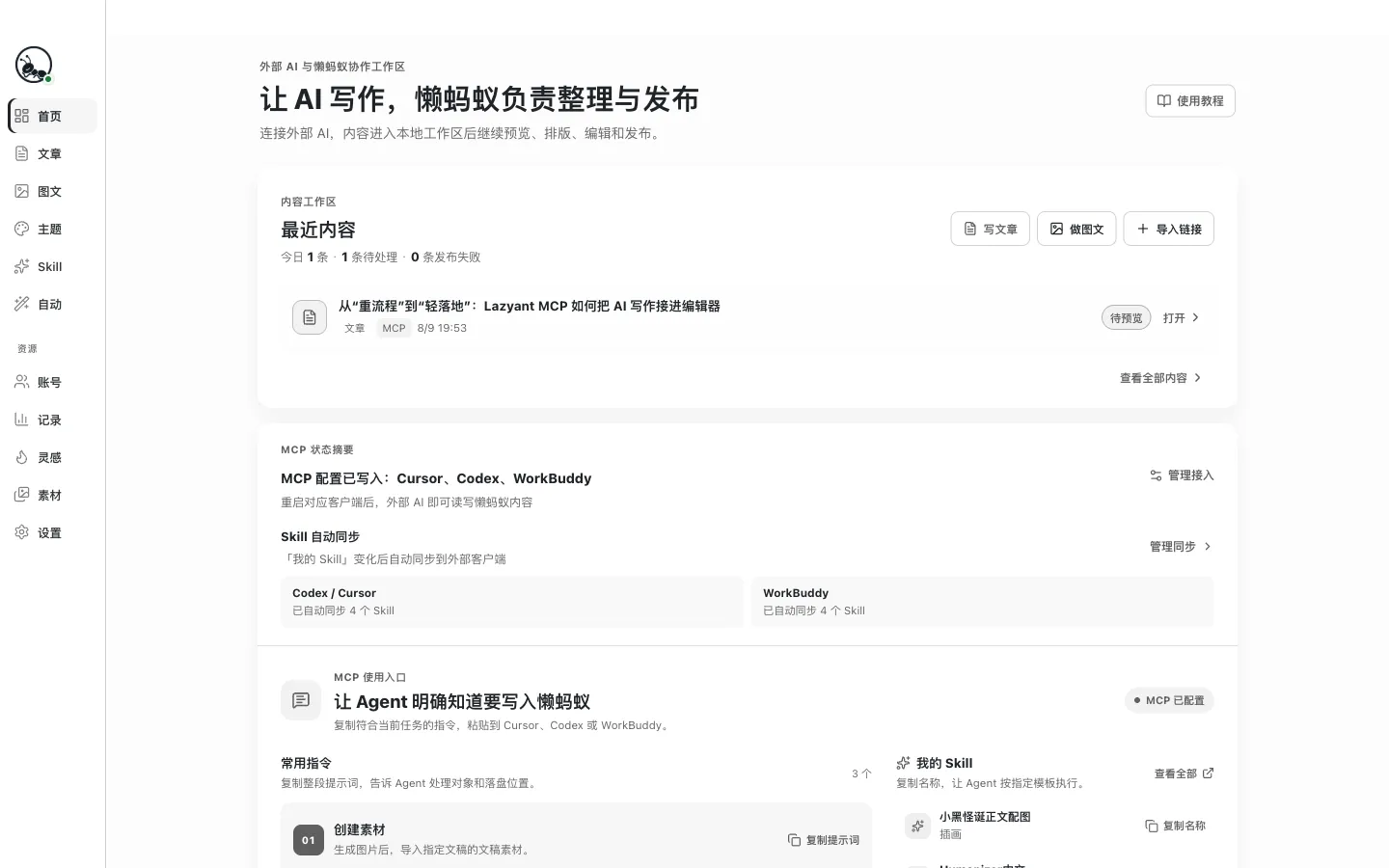Viewport: 1389px width, 868px height.
Task: Open 灵感 page in sidebar
Action: pyautogui.click(x=52, y=457)
